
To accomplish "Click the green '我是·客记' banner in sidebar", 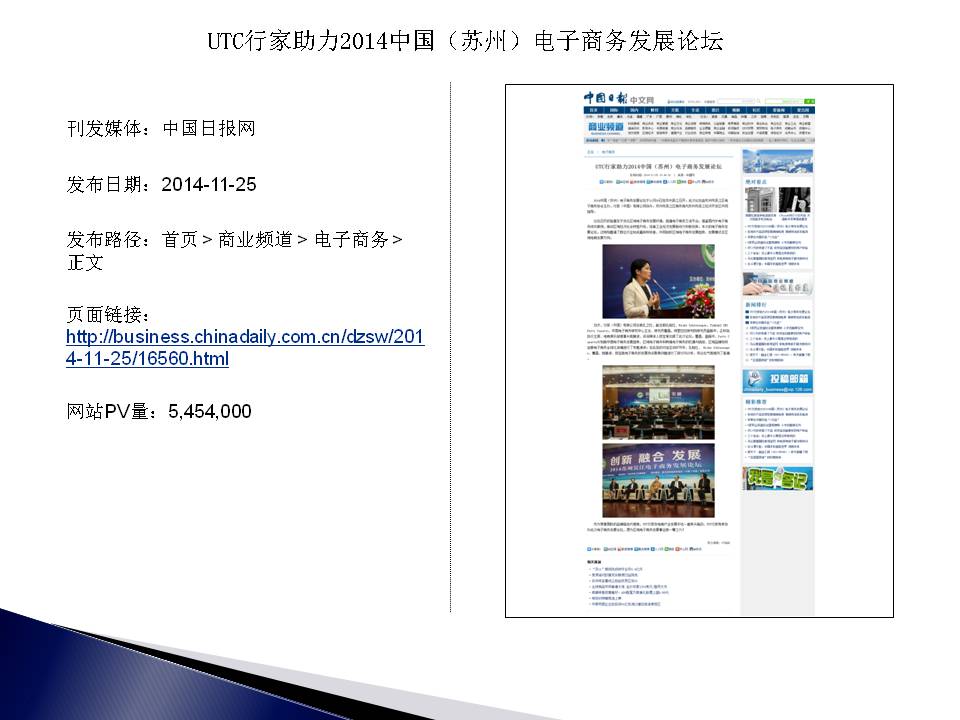I will [778, 478].
